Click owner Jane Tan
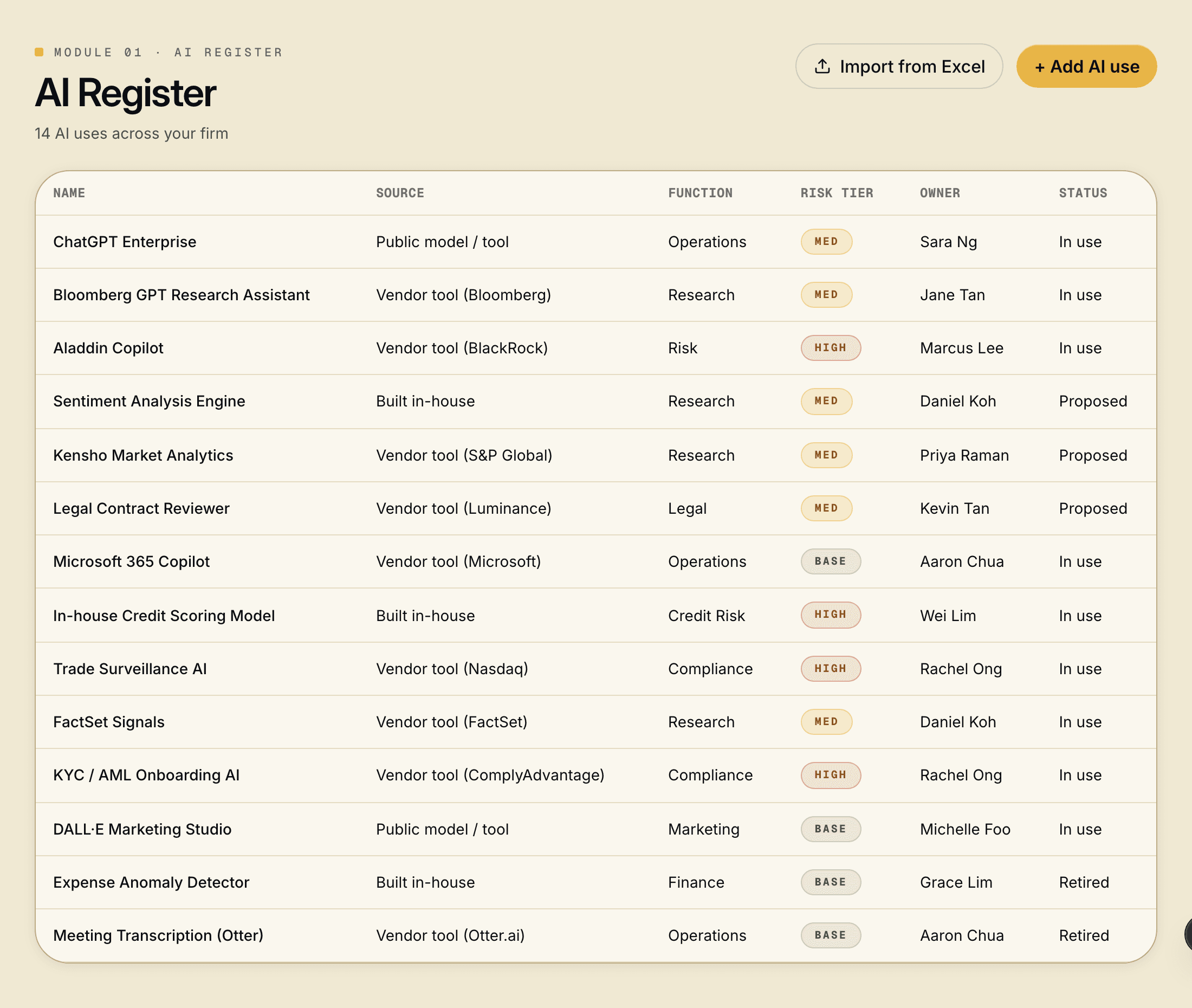 point(952,295)
